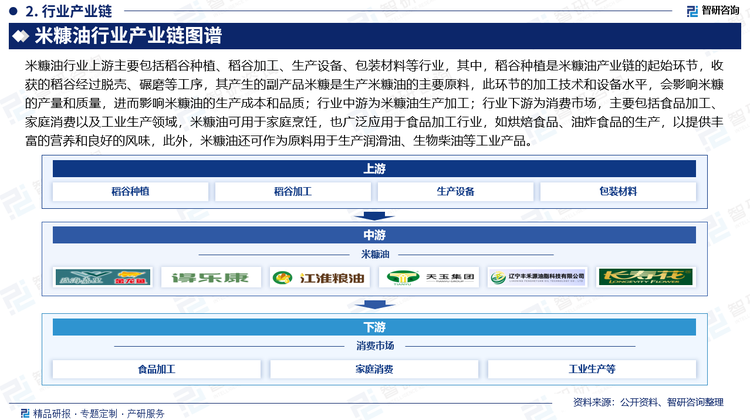Select the 工业生产等 box
Image resolution: width=750 pixels, height=420 pixels.
point(592,369)
